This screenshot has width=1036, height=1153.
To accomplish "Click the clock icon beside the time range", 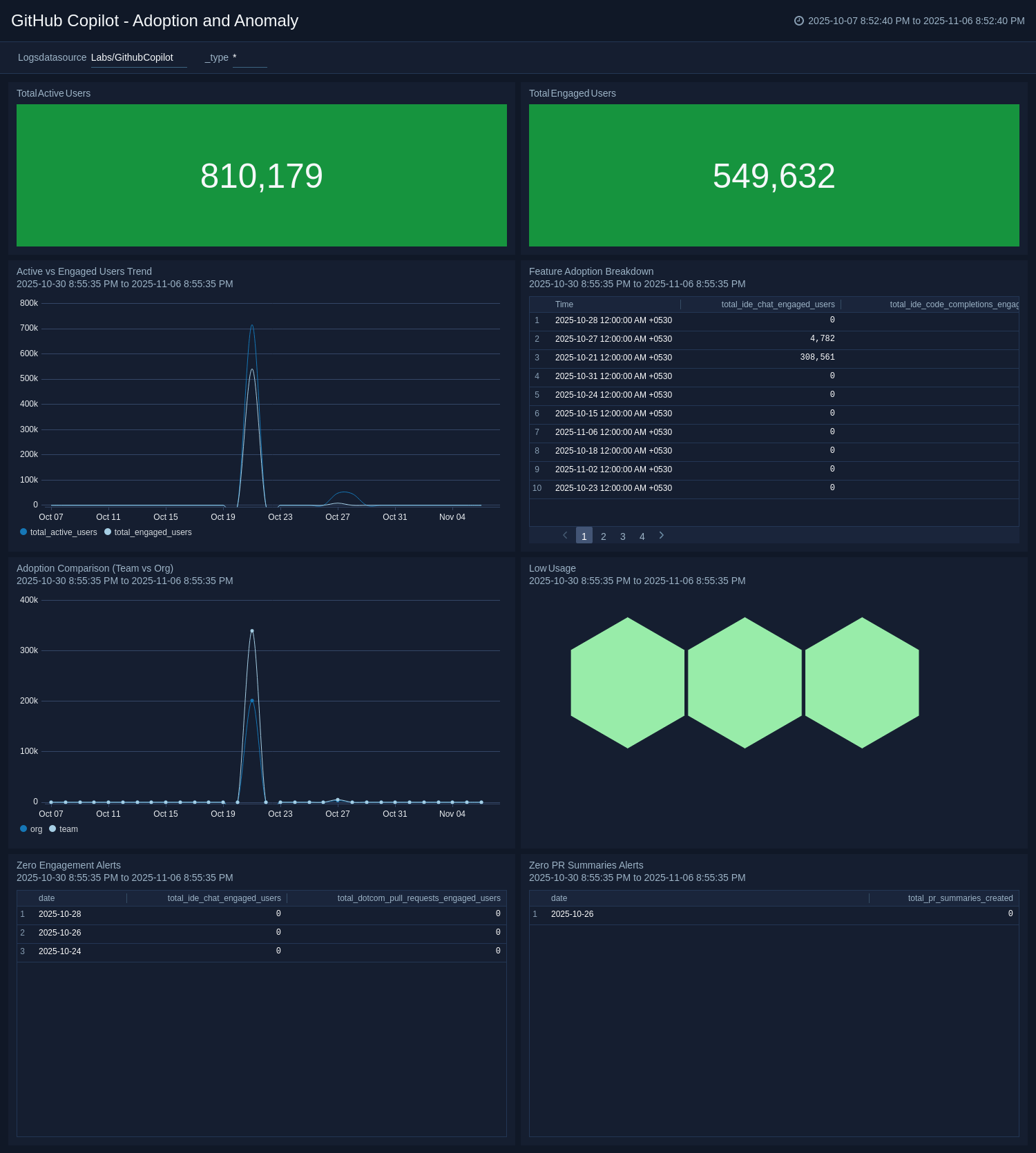I will pos(799,21).
